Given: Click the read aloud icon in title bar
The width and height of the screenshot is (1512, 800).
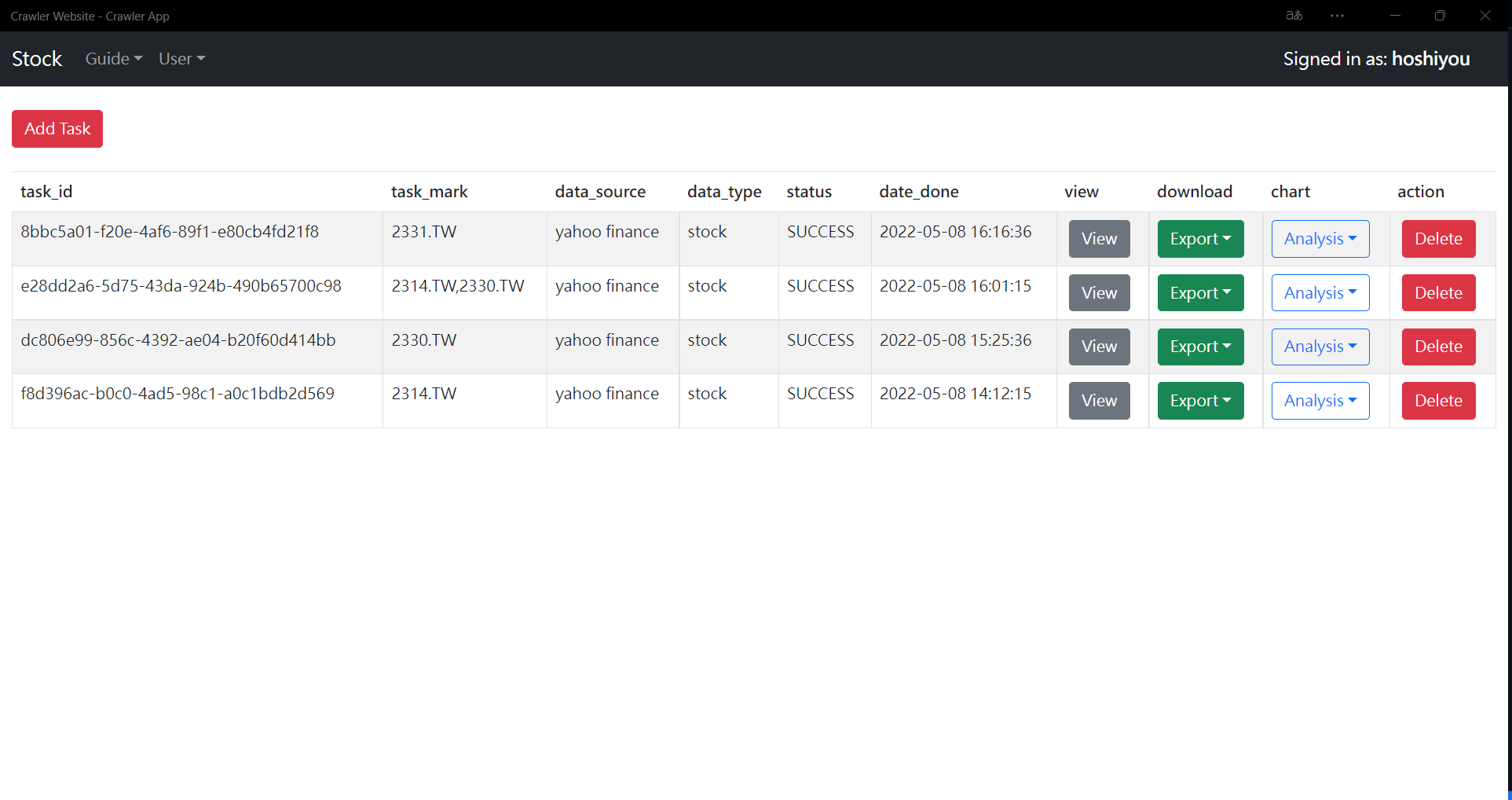Looking at the screenshot, I should click(1294, 16).
